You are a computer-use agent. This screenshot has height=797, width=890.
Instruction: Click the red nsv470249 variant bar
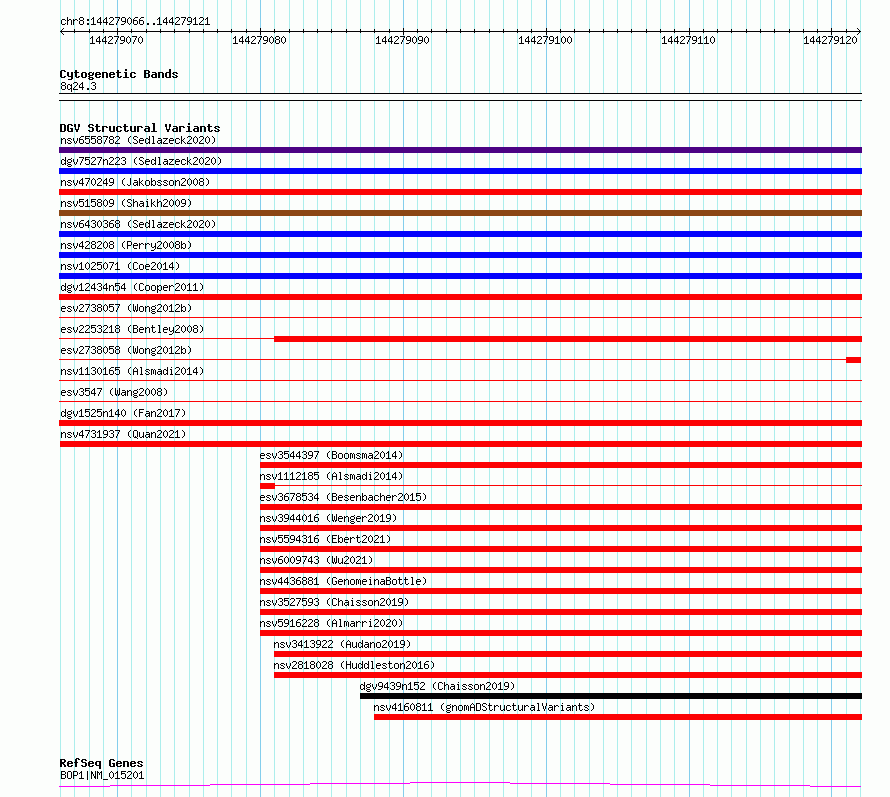[x=460, y=192]
